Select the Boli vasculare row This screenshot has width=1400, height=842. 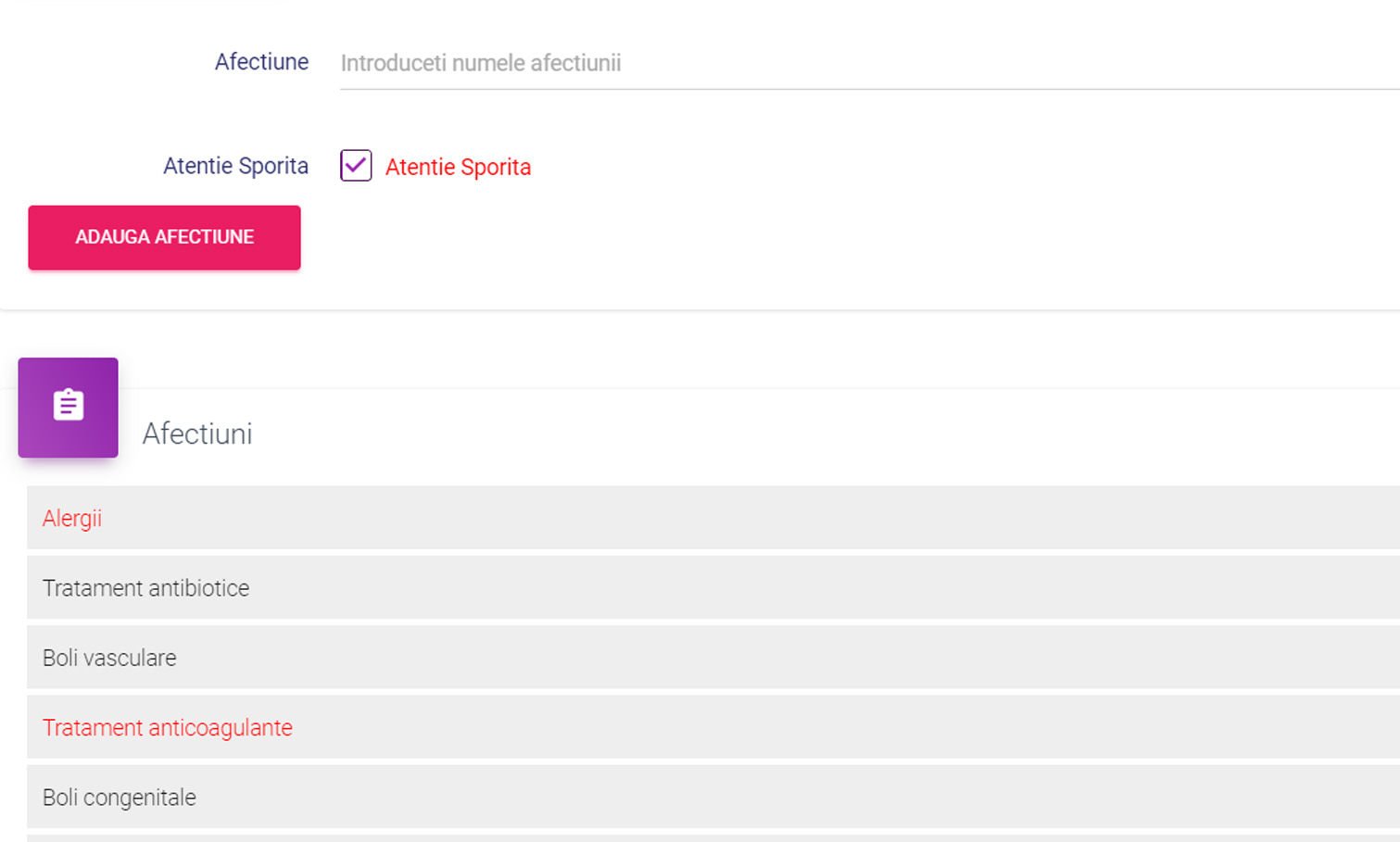(713, 657)
